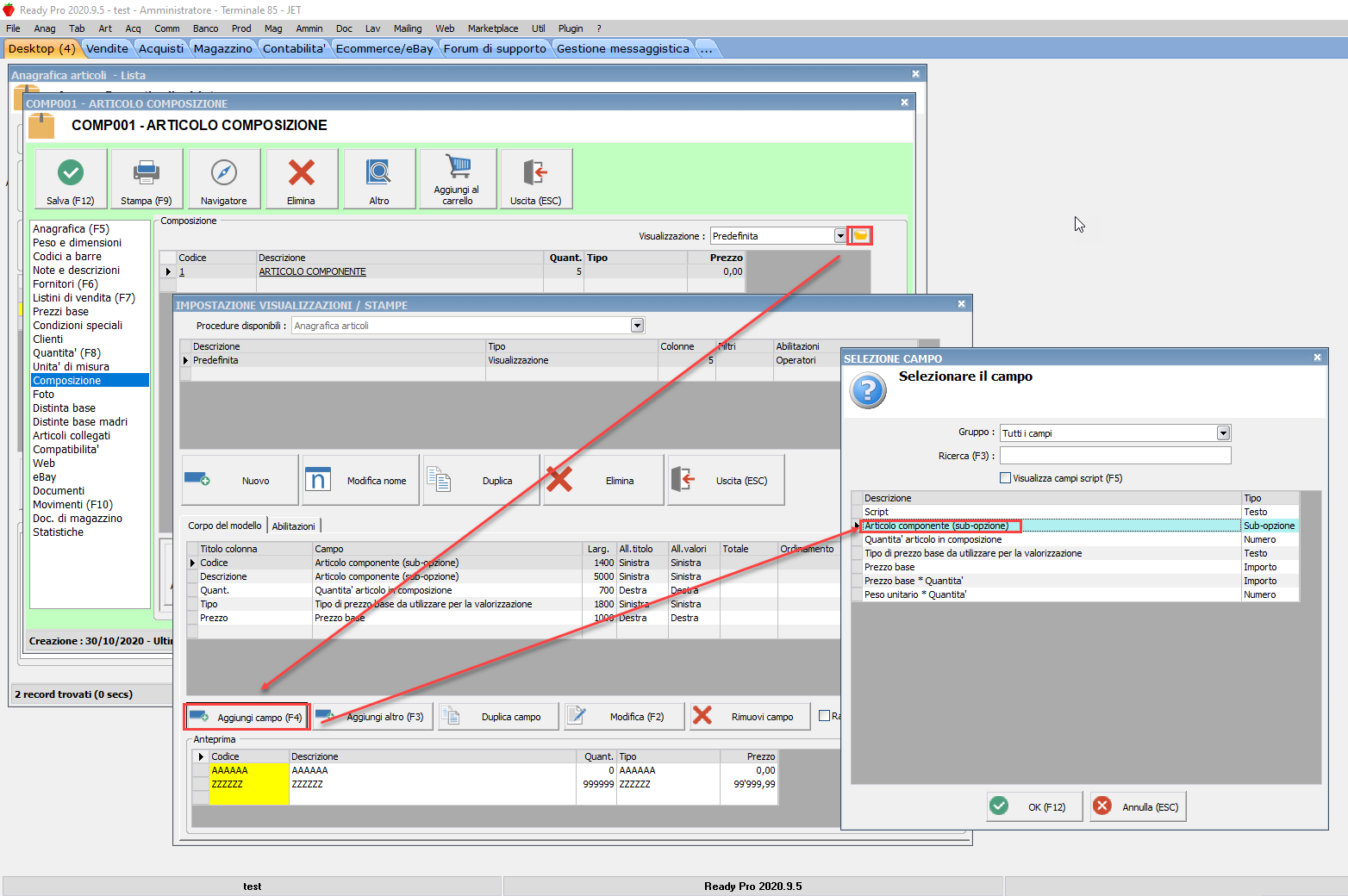The width and height of the screenshot is (1348, 896).
Task: Open the File menu
Action: coord(13,28)
